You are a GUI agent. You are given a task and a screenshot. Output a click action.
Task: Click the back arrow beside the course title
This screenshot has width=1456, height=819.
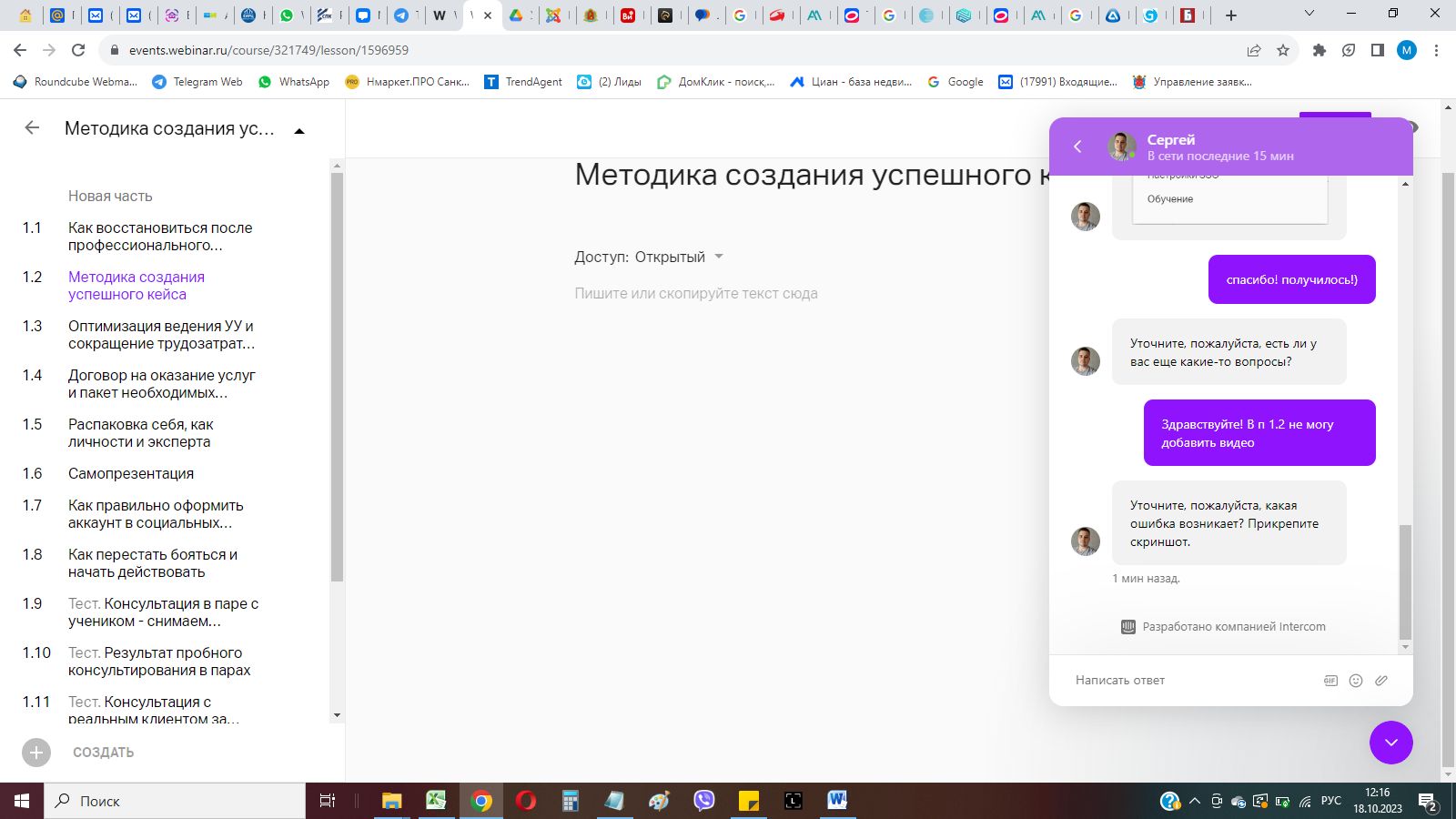click(x=32, y=128)
